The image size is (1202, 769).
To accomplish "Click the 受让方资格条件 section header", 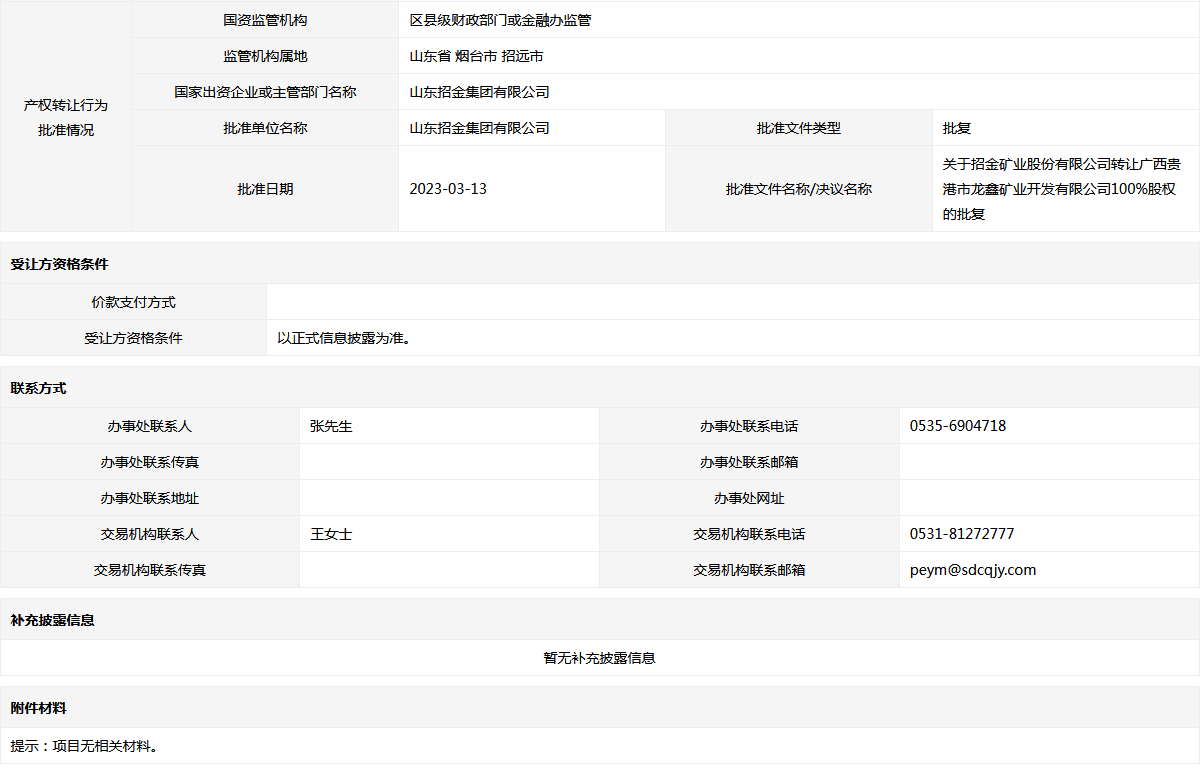I will click(59, 264).
